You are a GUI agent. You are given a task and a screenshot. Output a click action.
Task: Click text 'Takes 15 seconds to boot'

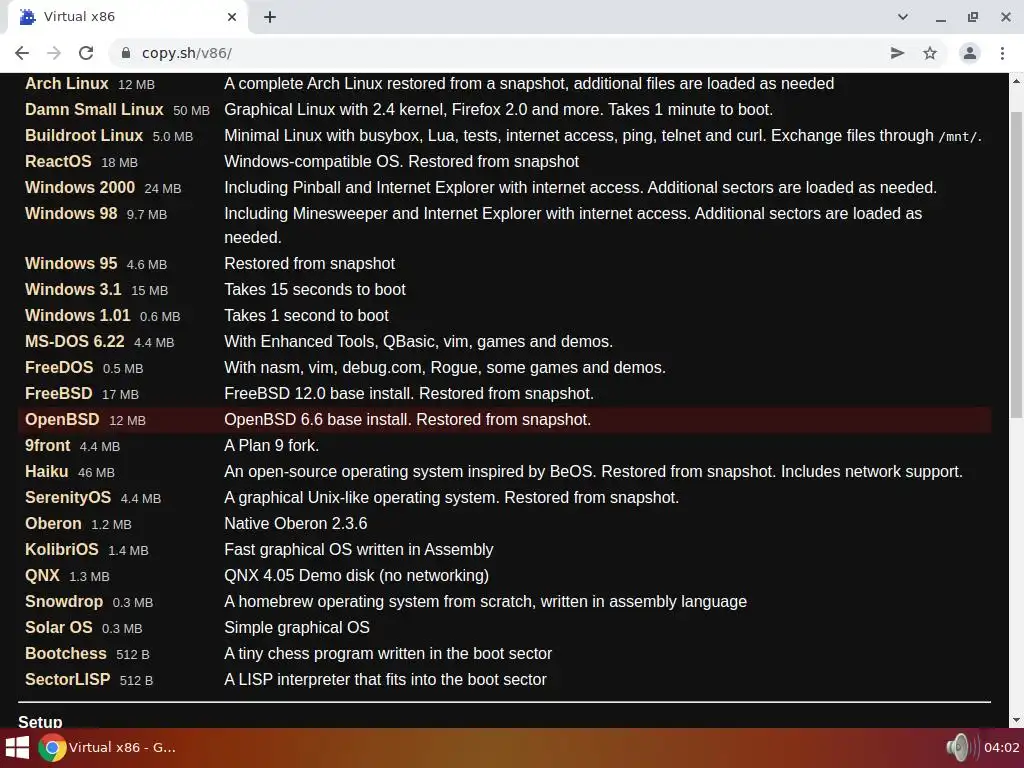315,289
